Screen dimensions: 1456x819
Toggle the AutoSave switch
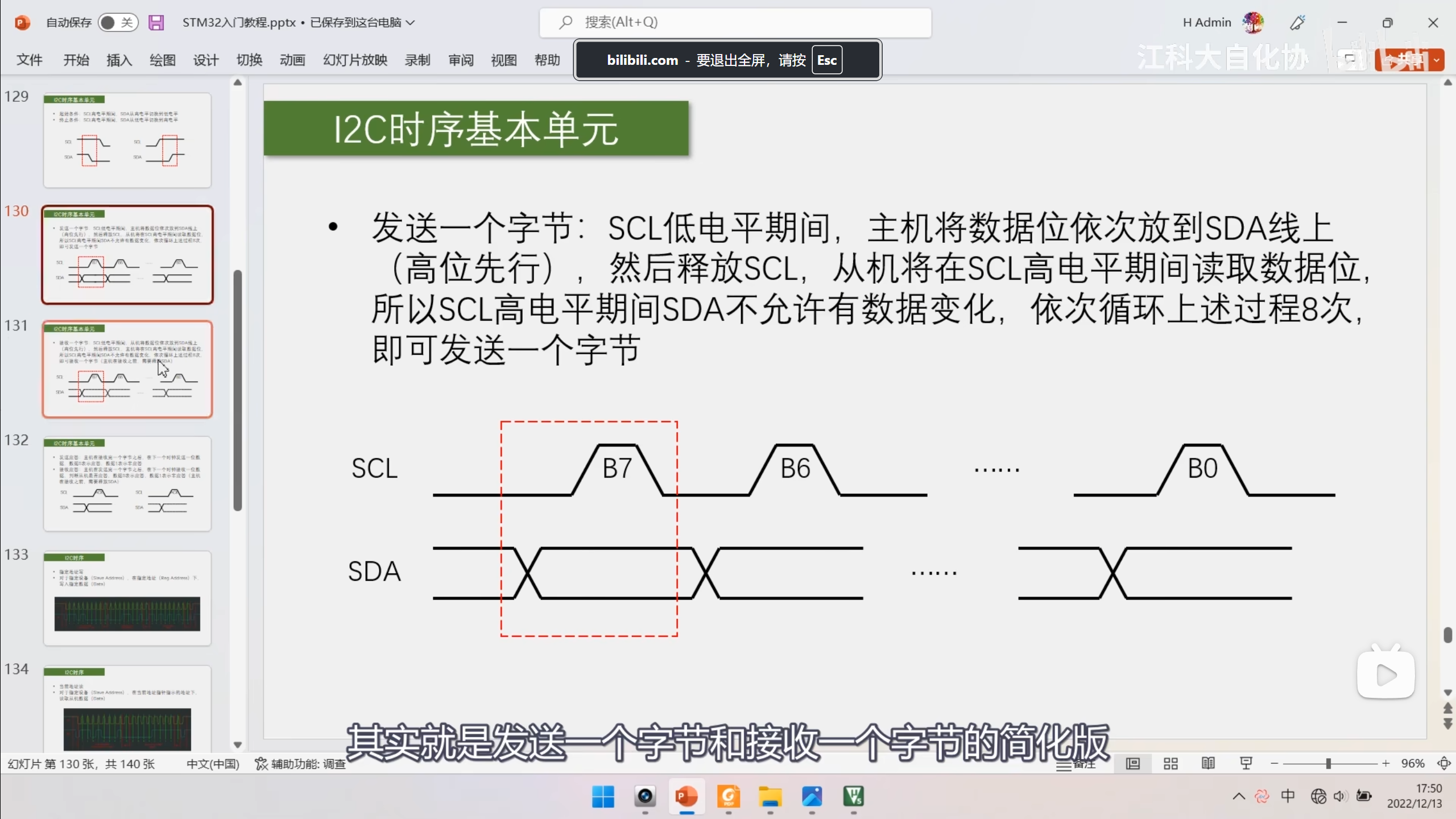pyautogui.click(x=118, y=23)
